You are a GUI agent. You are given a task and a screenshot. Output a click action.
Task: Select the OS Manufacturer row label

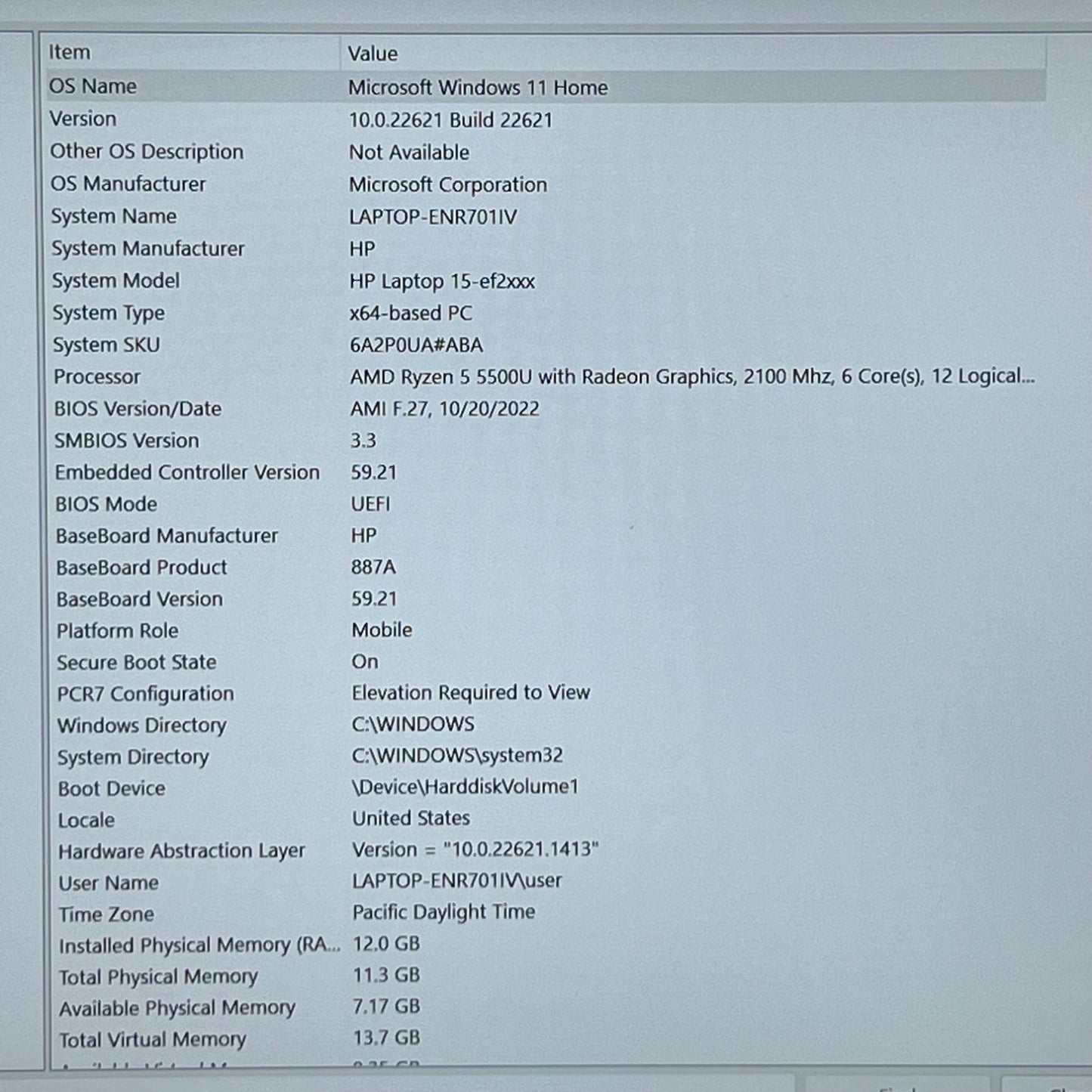click(128, 184)
